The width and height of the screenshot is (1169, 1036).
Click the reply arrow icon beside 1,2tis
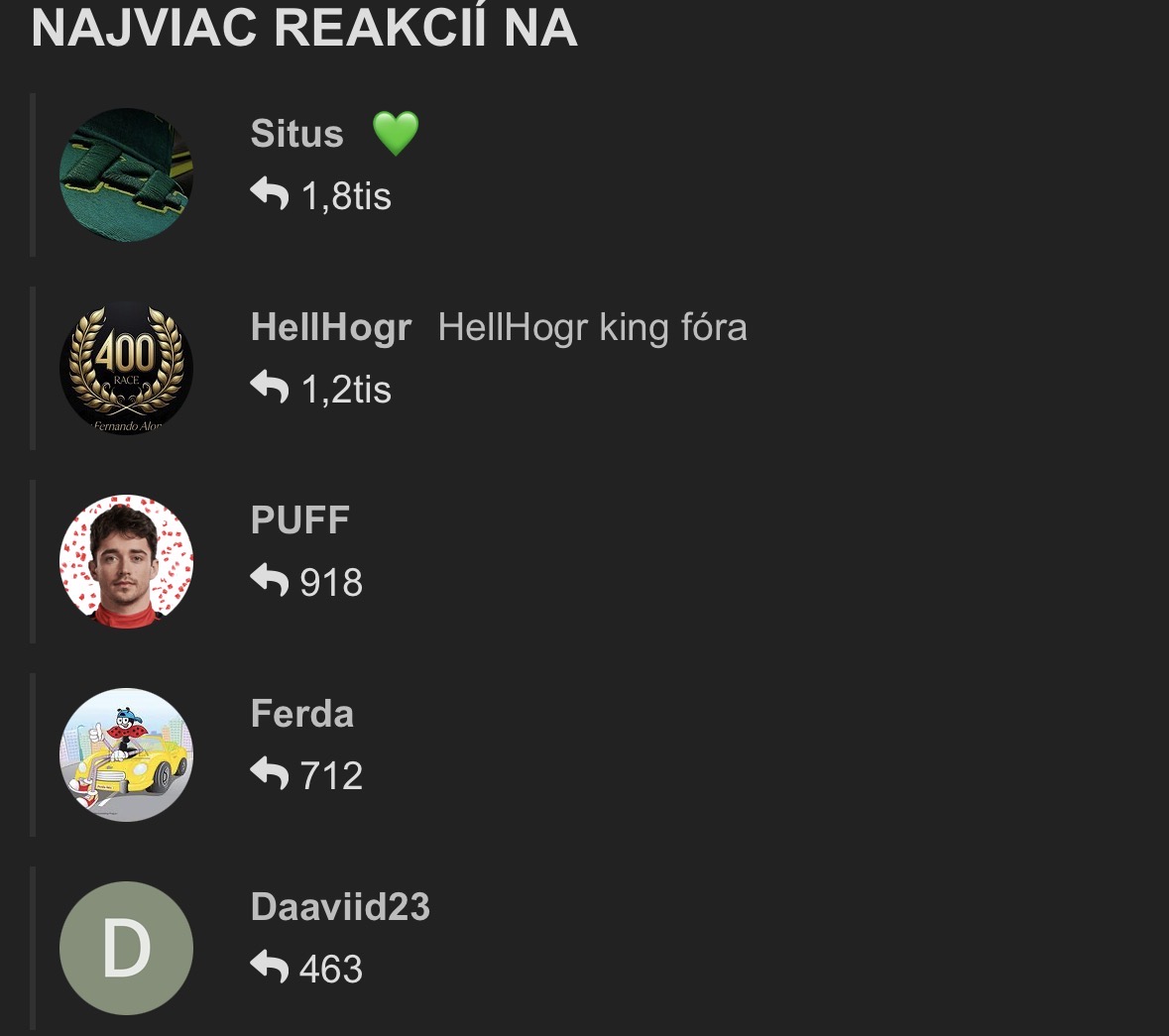269,387
